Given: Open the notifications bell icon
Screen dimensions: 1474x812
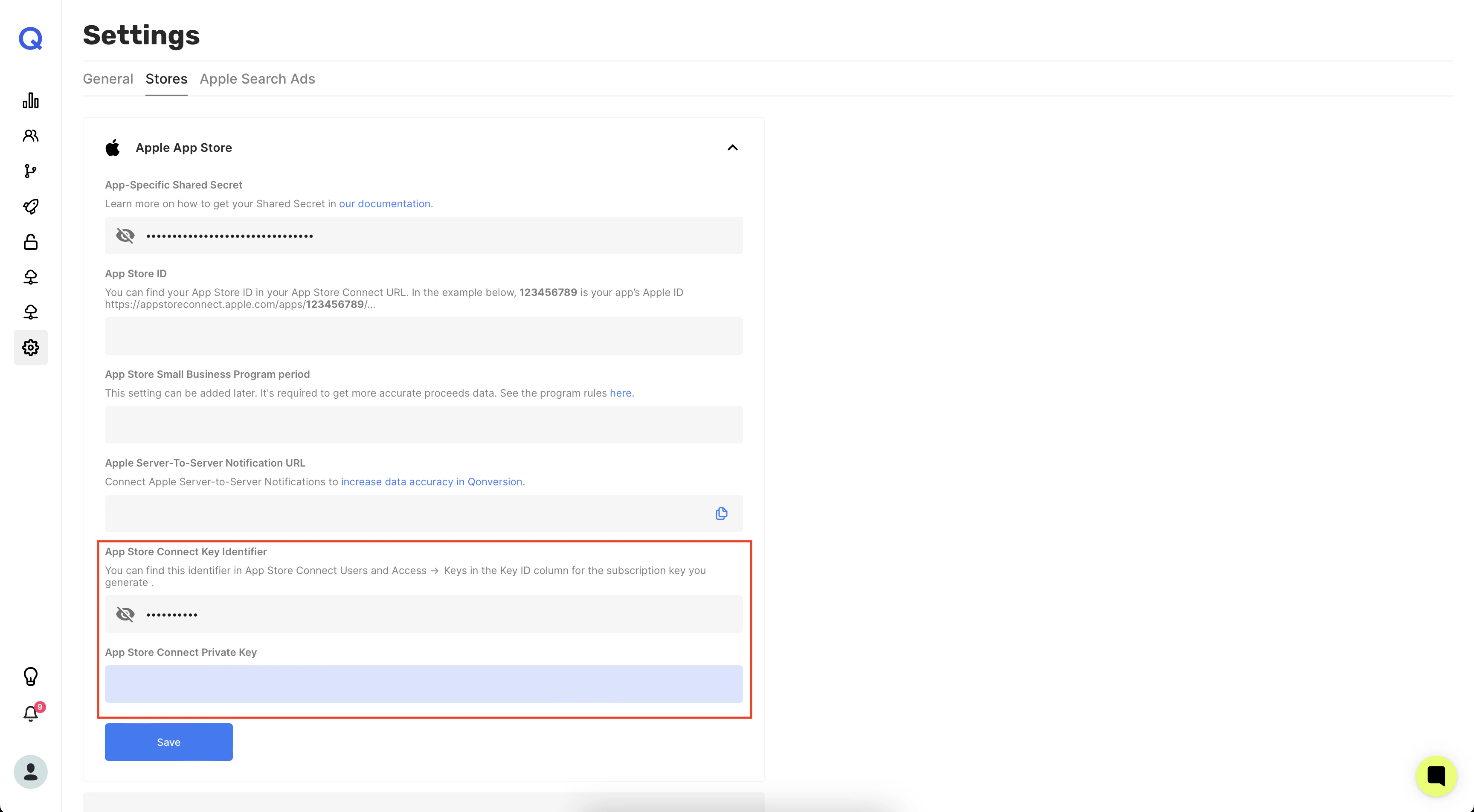Looking at the screenshot, I should 30,713.
